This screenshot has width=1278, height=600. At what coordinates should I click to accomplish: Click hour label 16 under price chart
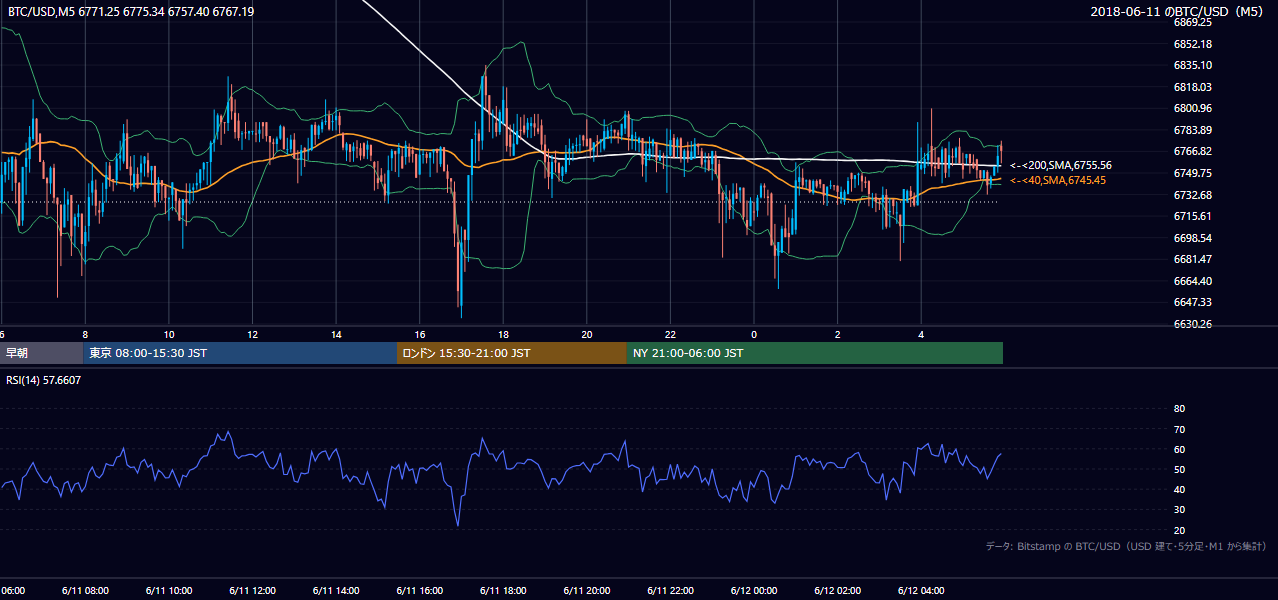(420, 334)
